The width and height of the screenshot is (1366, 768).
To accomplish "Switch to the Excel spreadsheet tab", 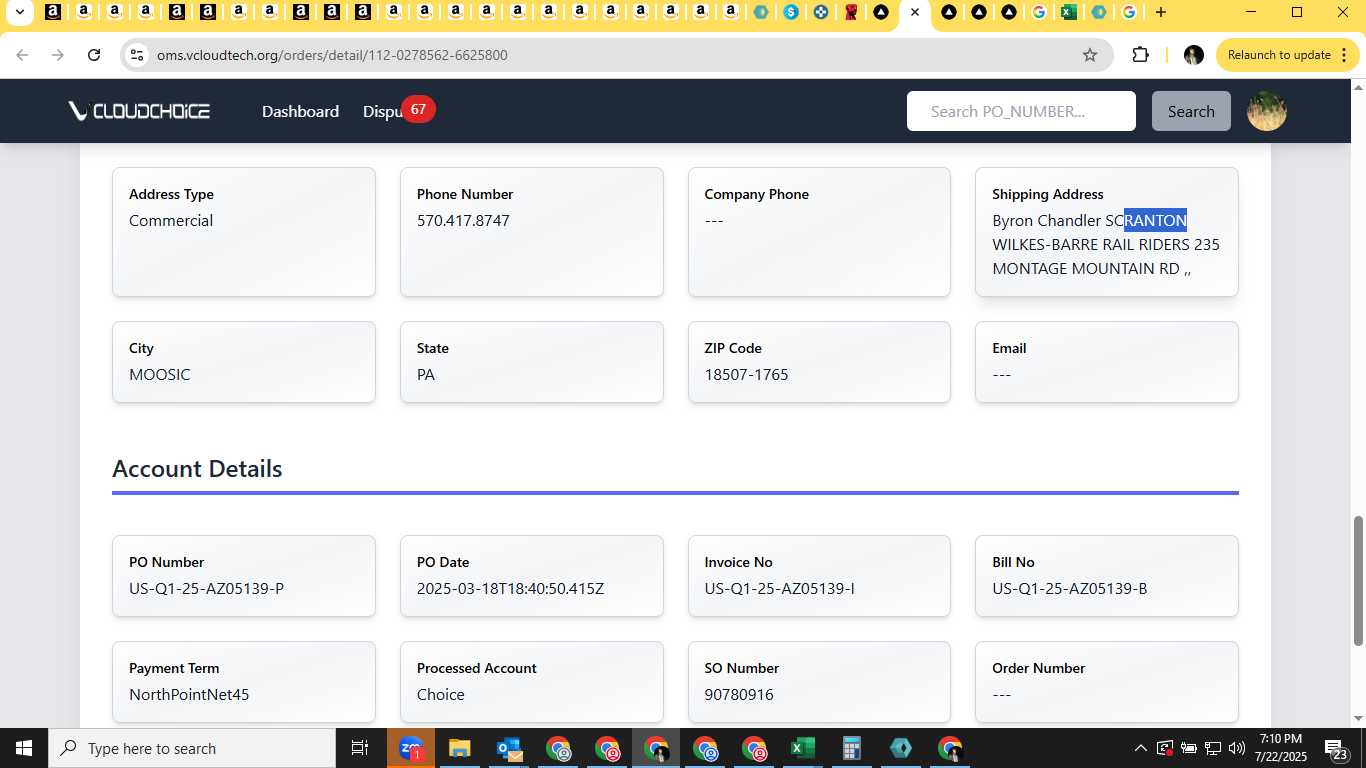I will (1069, 12).
